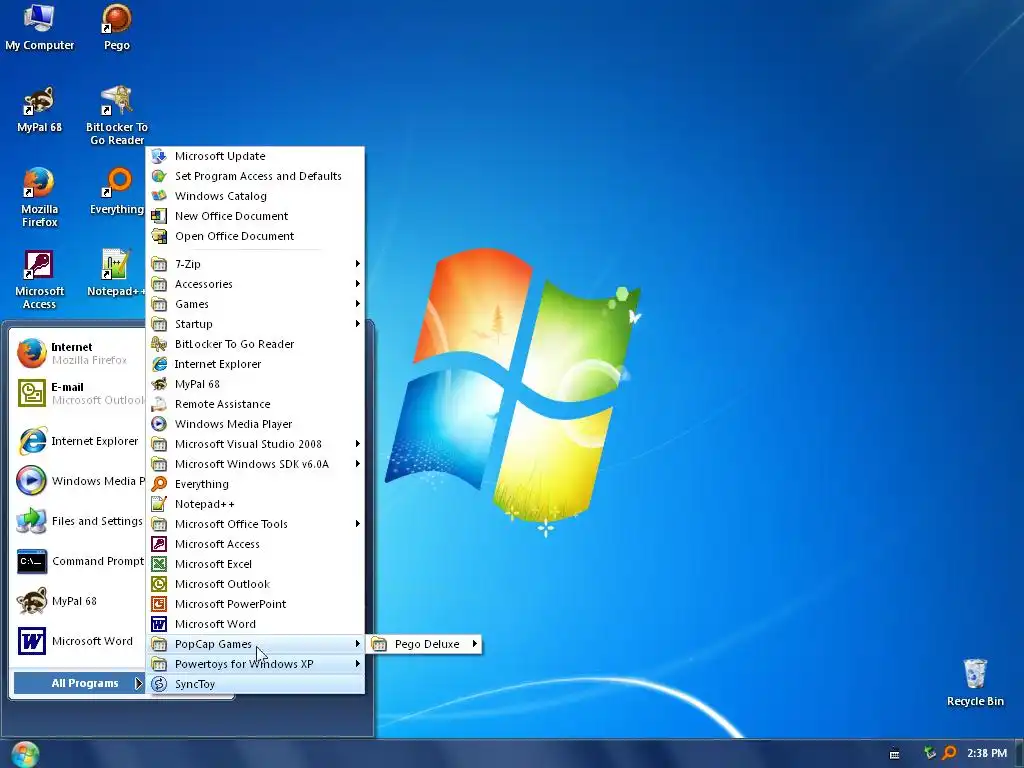Expand the Games submenu arrow
This screenshot has height=768, width=1024.
357,304
